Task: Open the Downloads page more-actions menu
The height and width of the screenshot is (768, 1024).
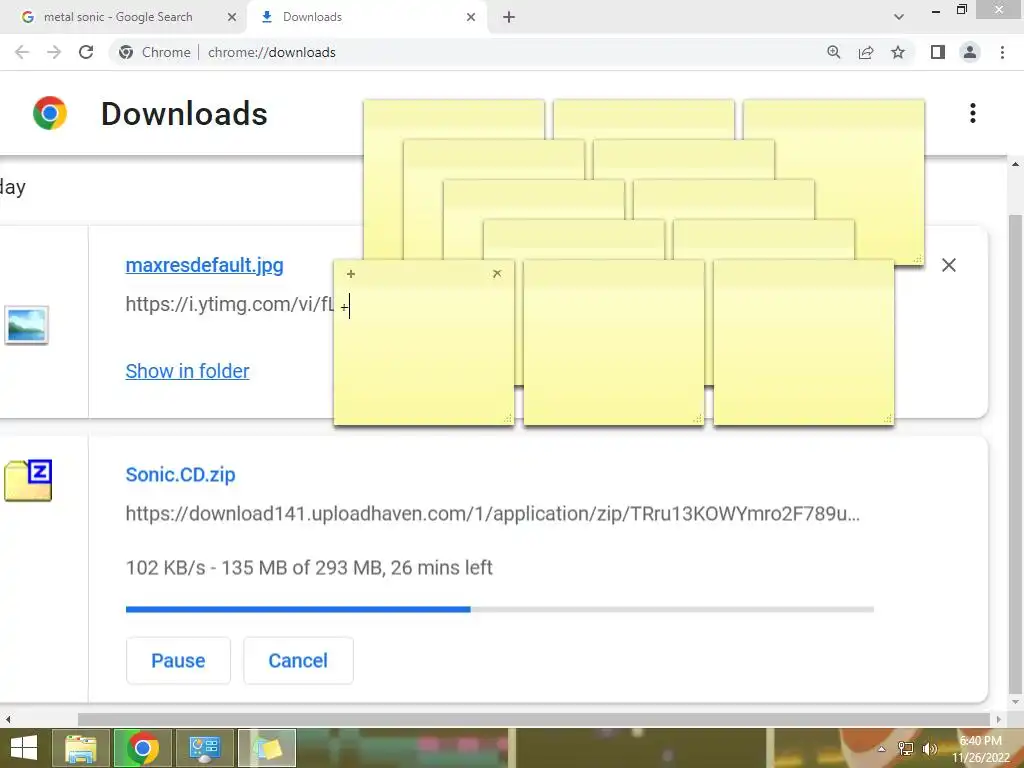Action: point(973,113)
